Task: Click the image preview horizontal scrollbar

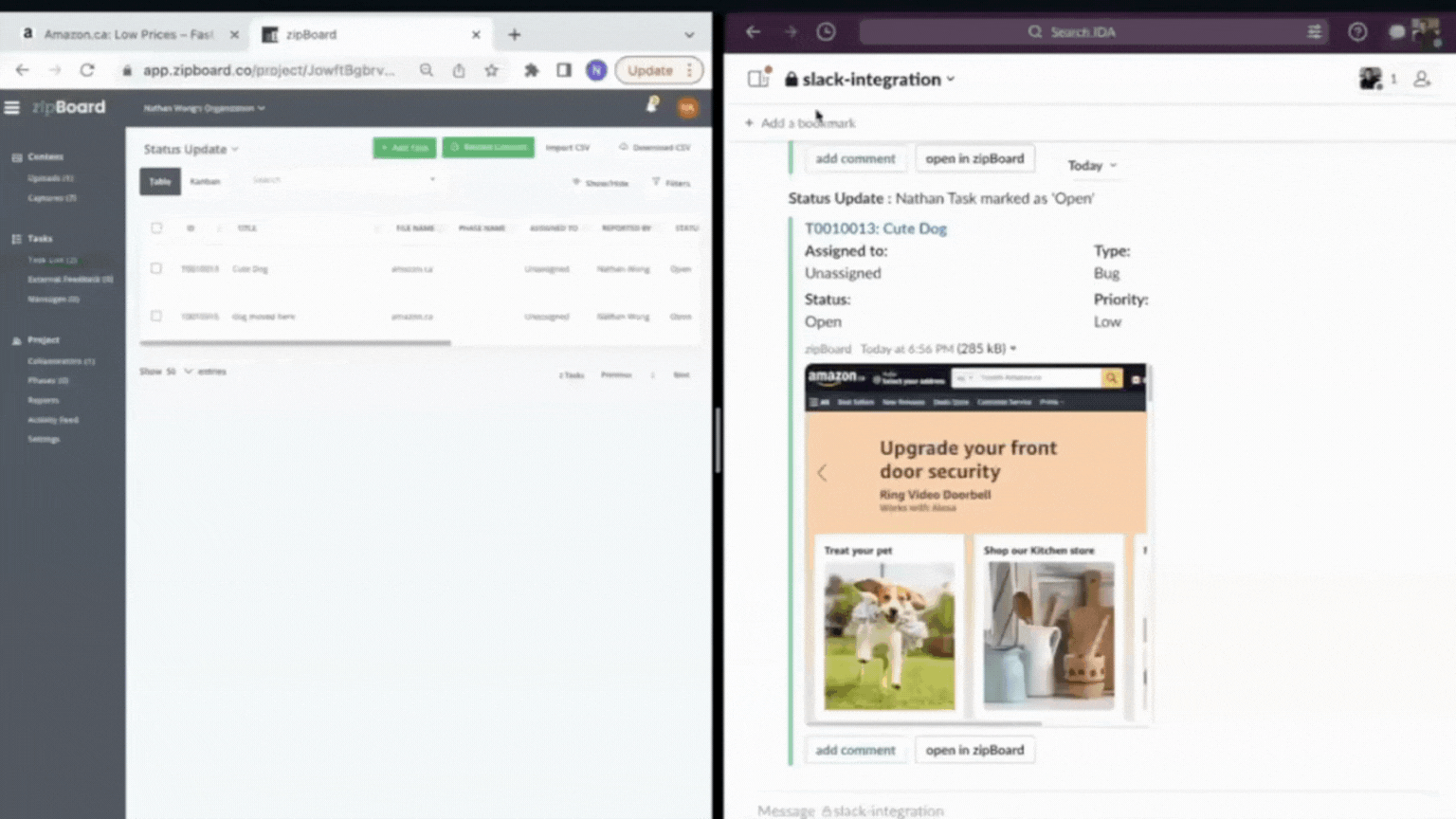Action: (x=924, y=723)
